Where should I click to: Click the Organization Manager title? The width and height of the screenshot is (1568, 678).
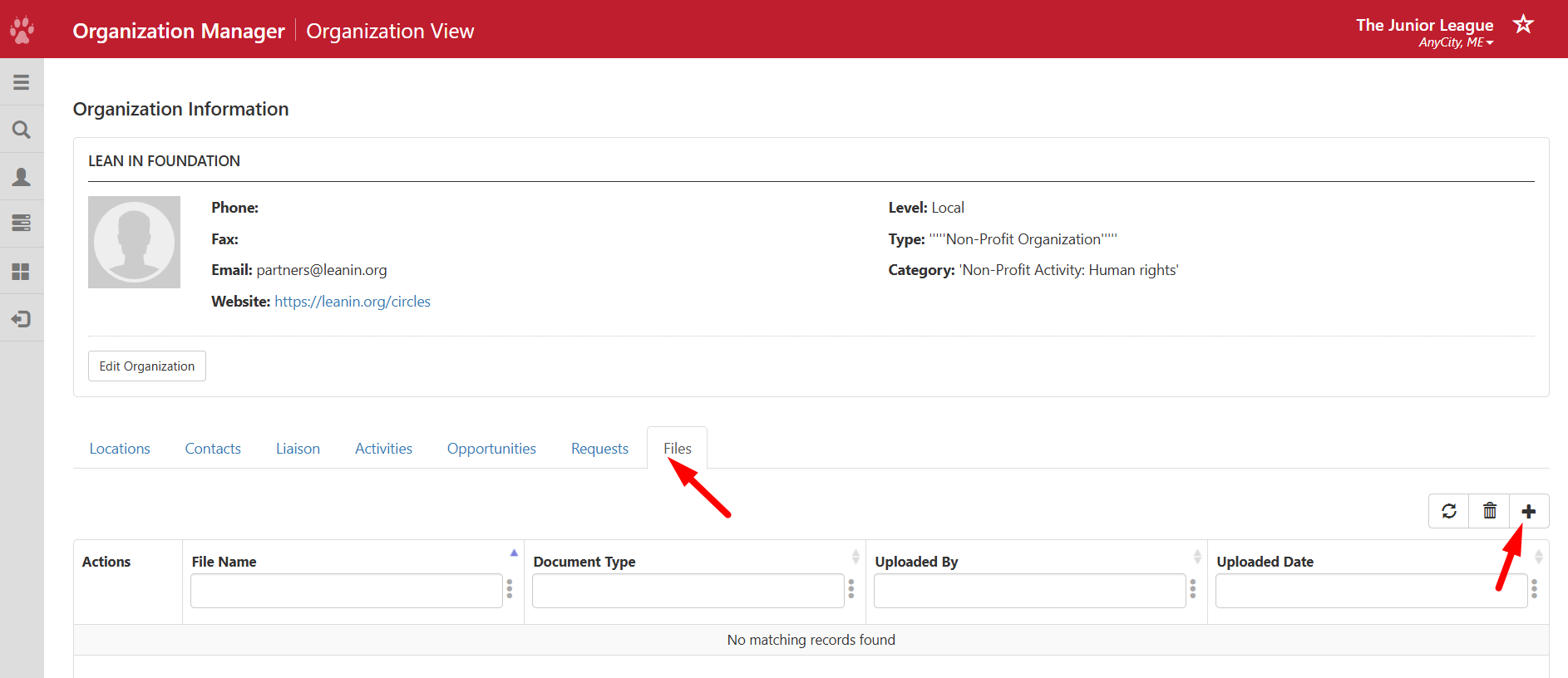point(179,31)
